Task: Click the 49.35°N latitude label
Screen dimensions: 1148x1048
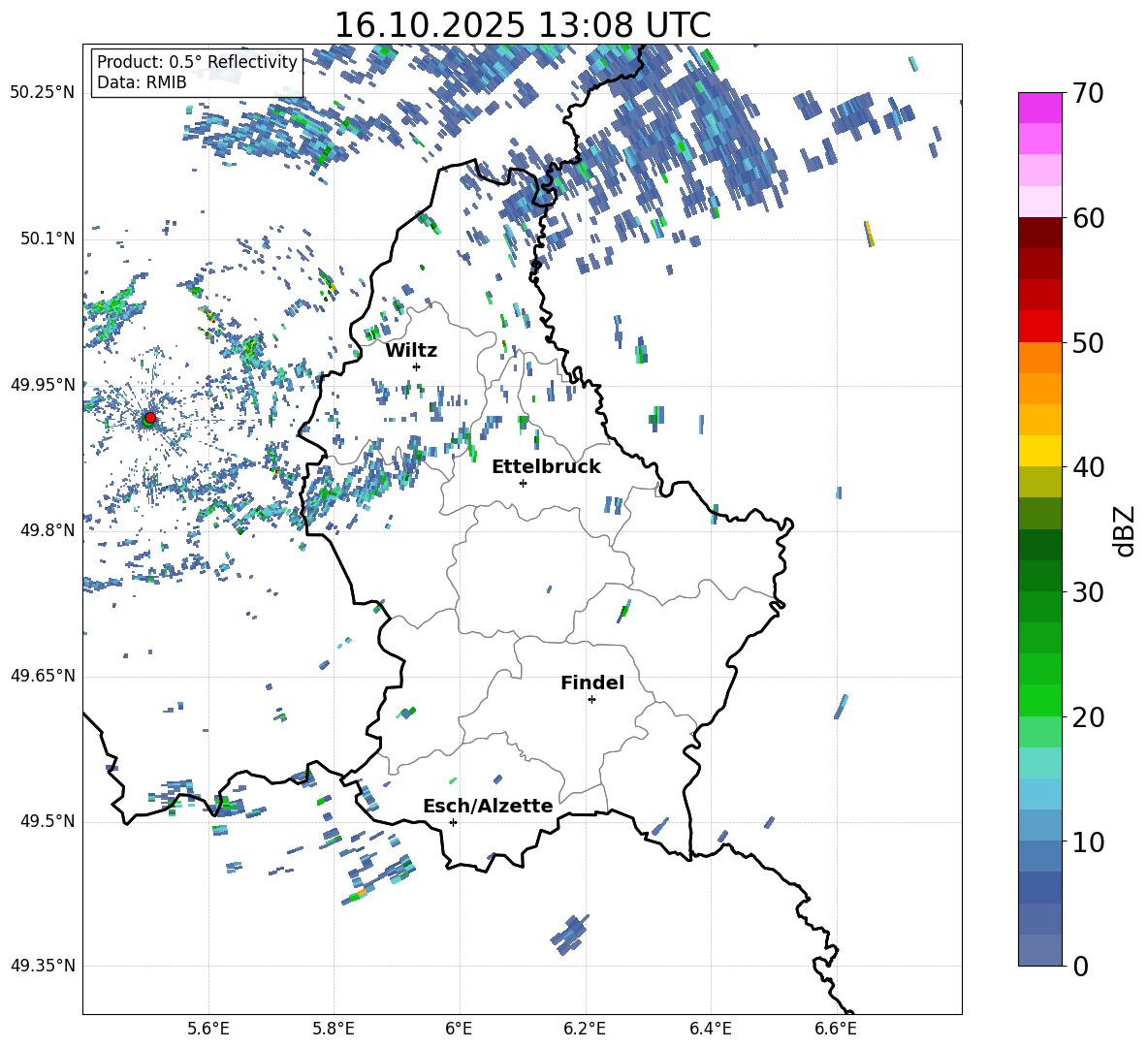Action: pyautogui.click(x=42, y=966)
